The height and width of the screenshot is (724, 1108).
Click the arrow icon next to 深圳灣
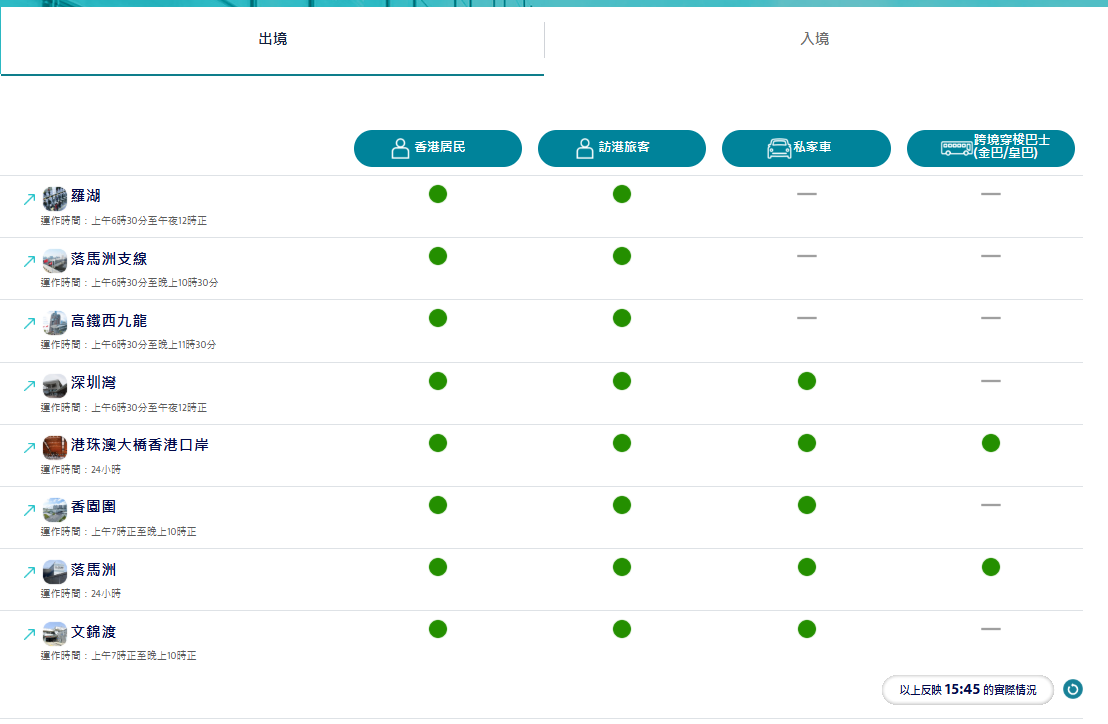coord(29,386)
